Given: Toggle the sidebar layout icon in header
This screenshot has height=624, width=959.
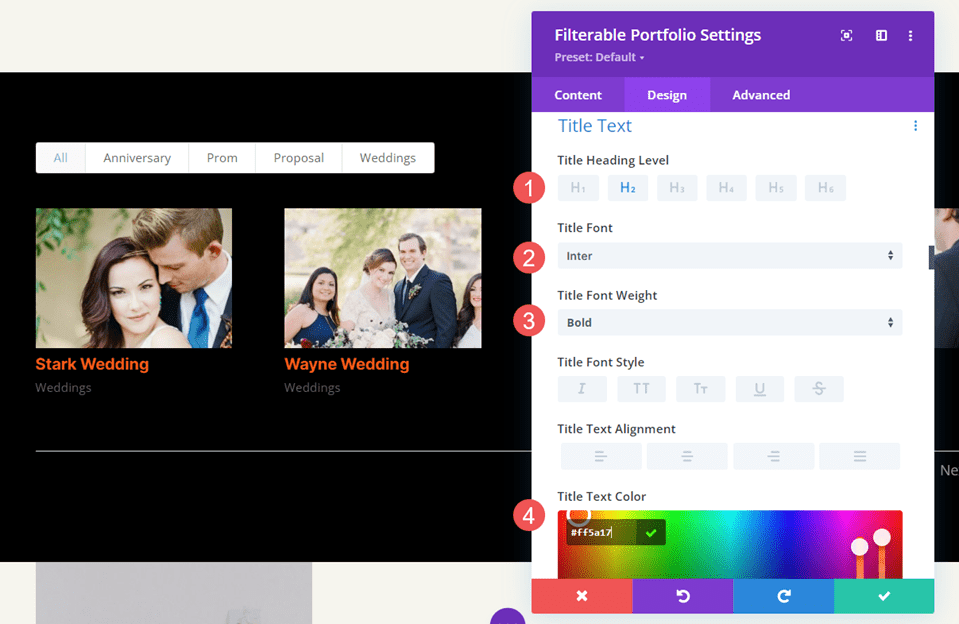Looking at the screenshot, I should tap(881, 35).
